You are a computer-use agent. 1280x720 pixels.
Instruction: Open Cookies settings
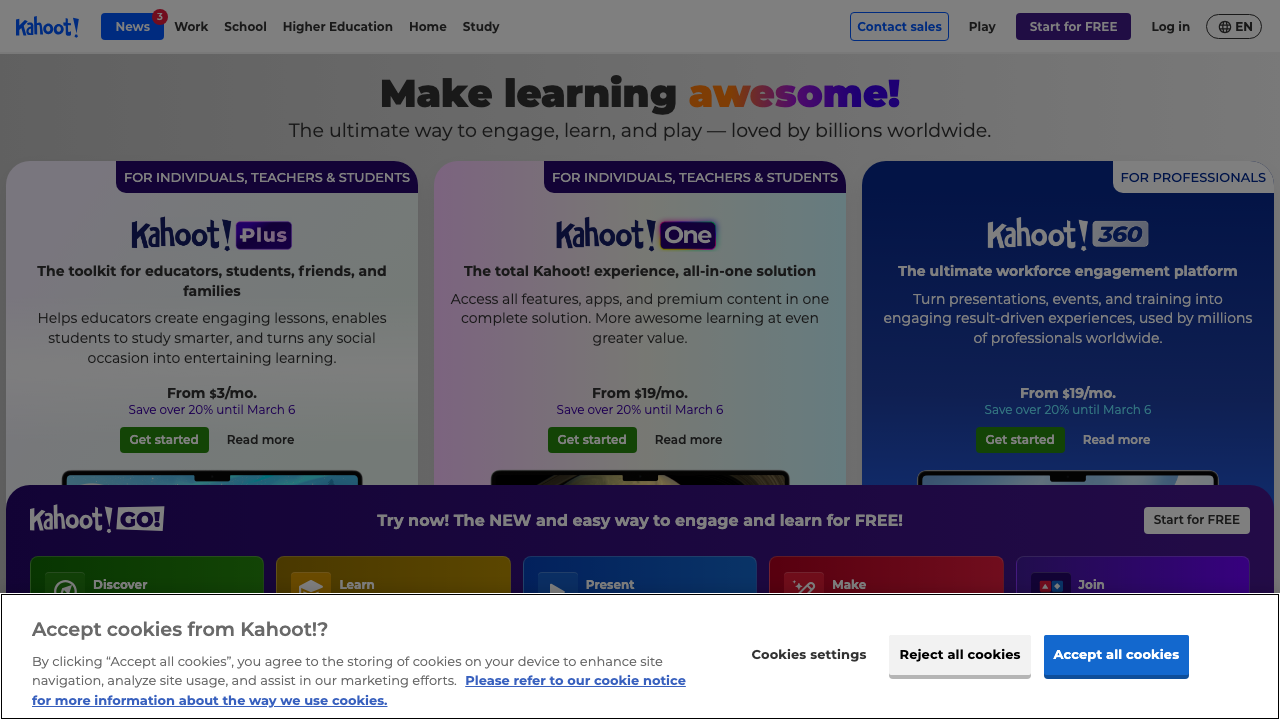coord(809,654)
